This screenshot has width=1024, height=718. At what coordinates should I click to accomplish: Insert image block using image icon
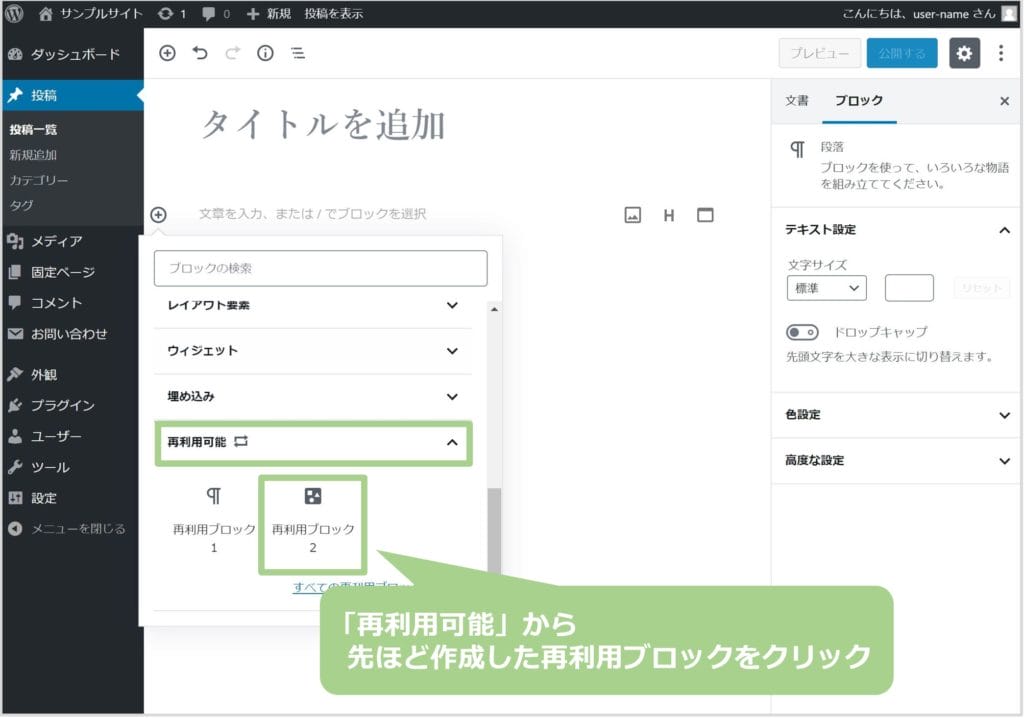(632, 215)
